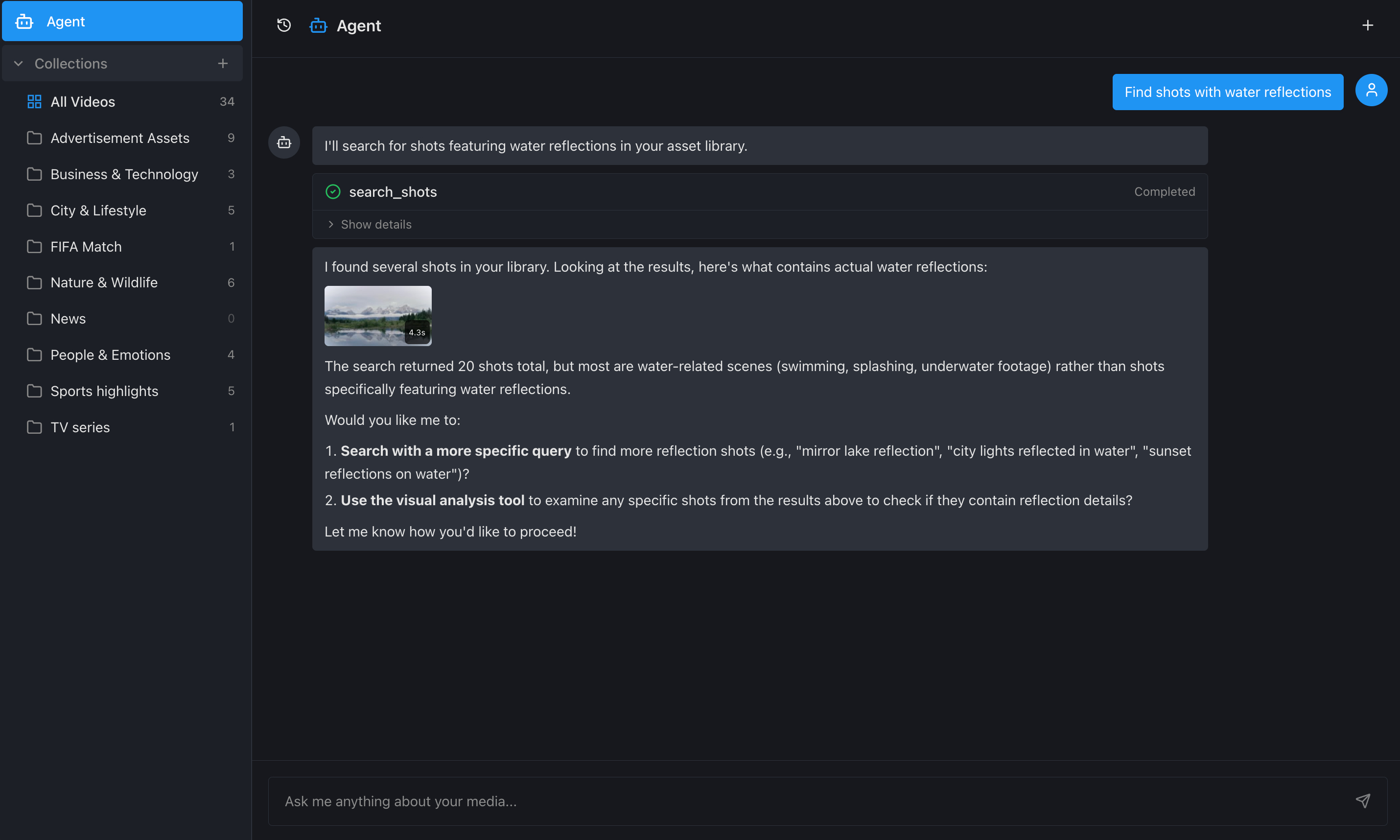Start a new chat with the plus icon
Screen dimensions: 1400x840
(x=1368, y=25)
